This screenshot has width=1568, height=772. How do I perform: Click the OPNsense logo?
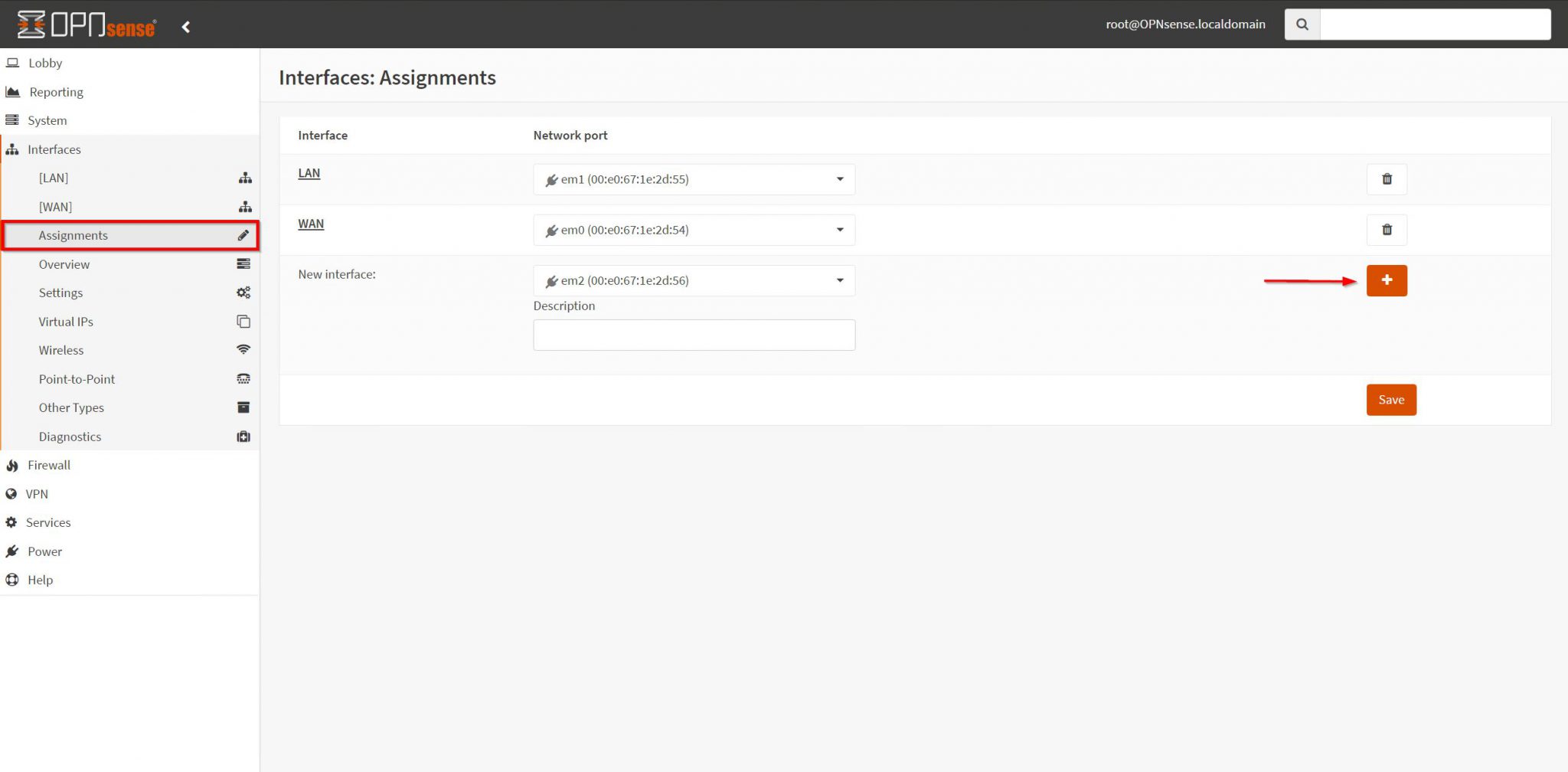pos(87,25)
